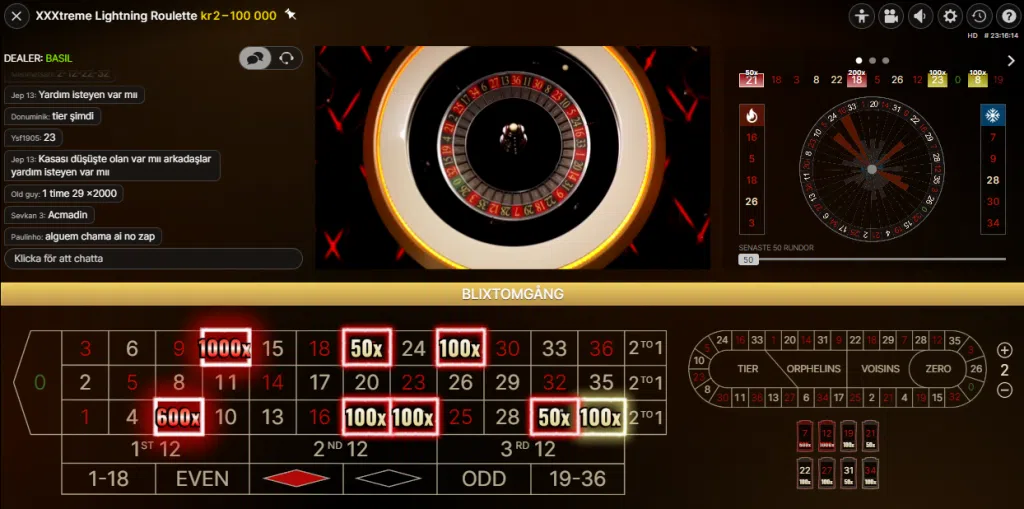Screen dimensions: 1024x509
Task: Adjust the 'Senaste 50 rundor' slider handle
Action: (x=748, y=259)
